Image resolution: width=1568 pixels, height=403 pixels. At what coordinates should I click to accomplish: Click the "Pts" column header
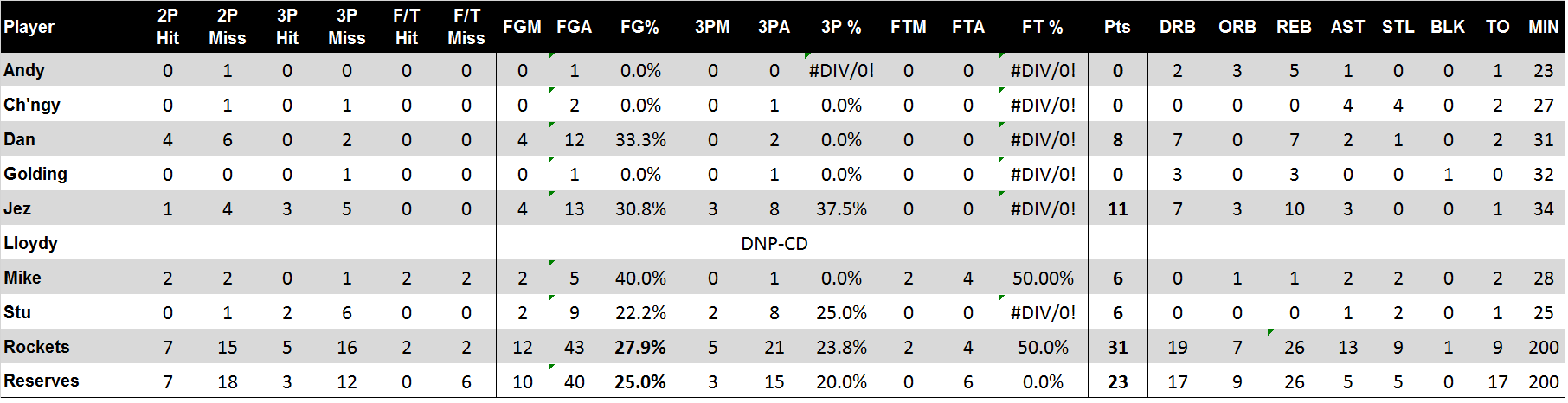[x=1117, y=27]
